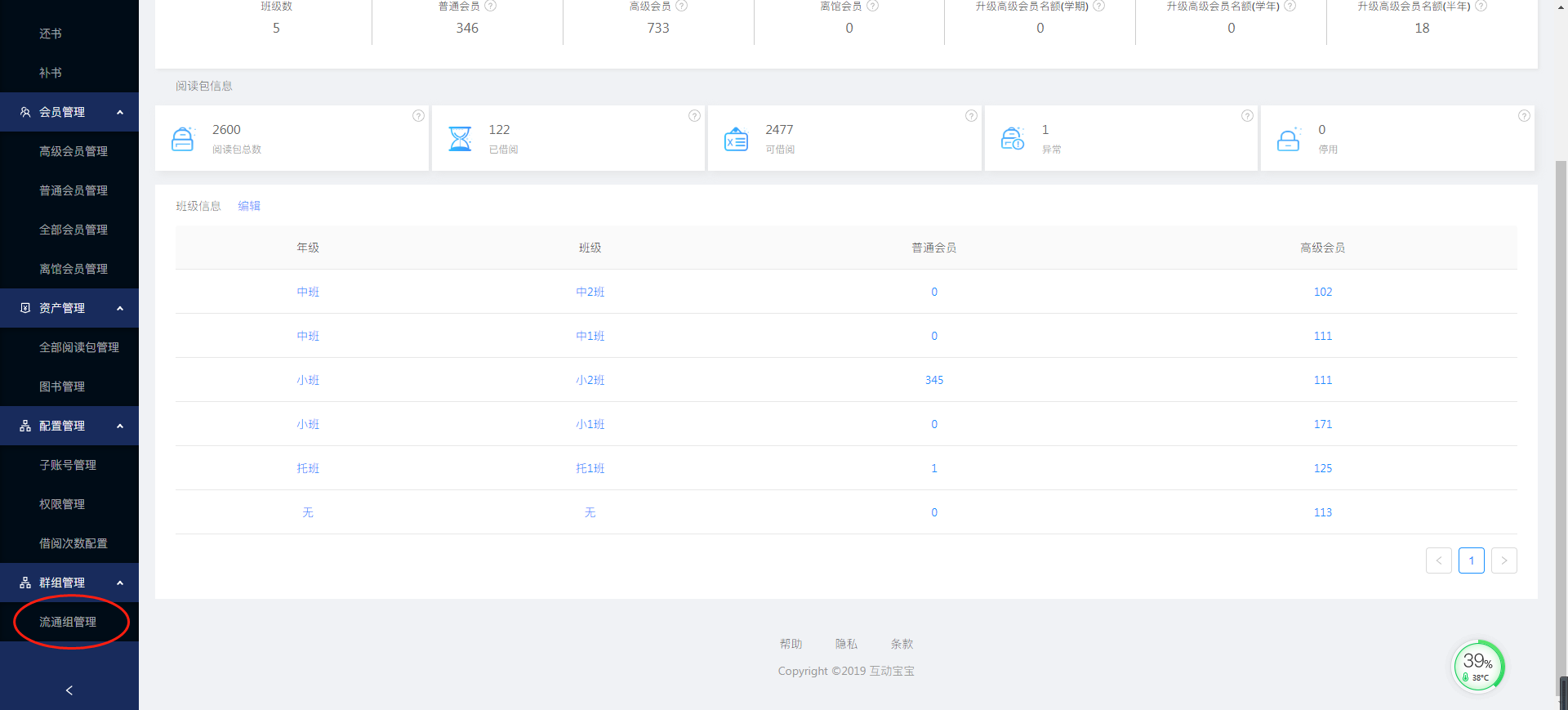Screen dimensions: 1568x710
Task: Click help icon beside 升级高级会员名额(半年)
Action: [1481, 6]
